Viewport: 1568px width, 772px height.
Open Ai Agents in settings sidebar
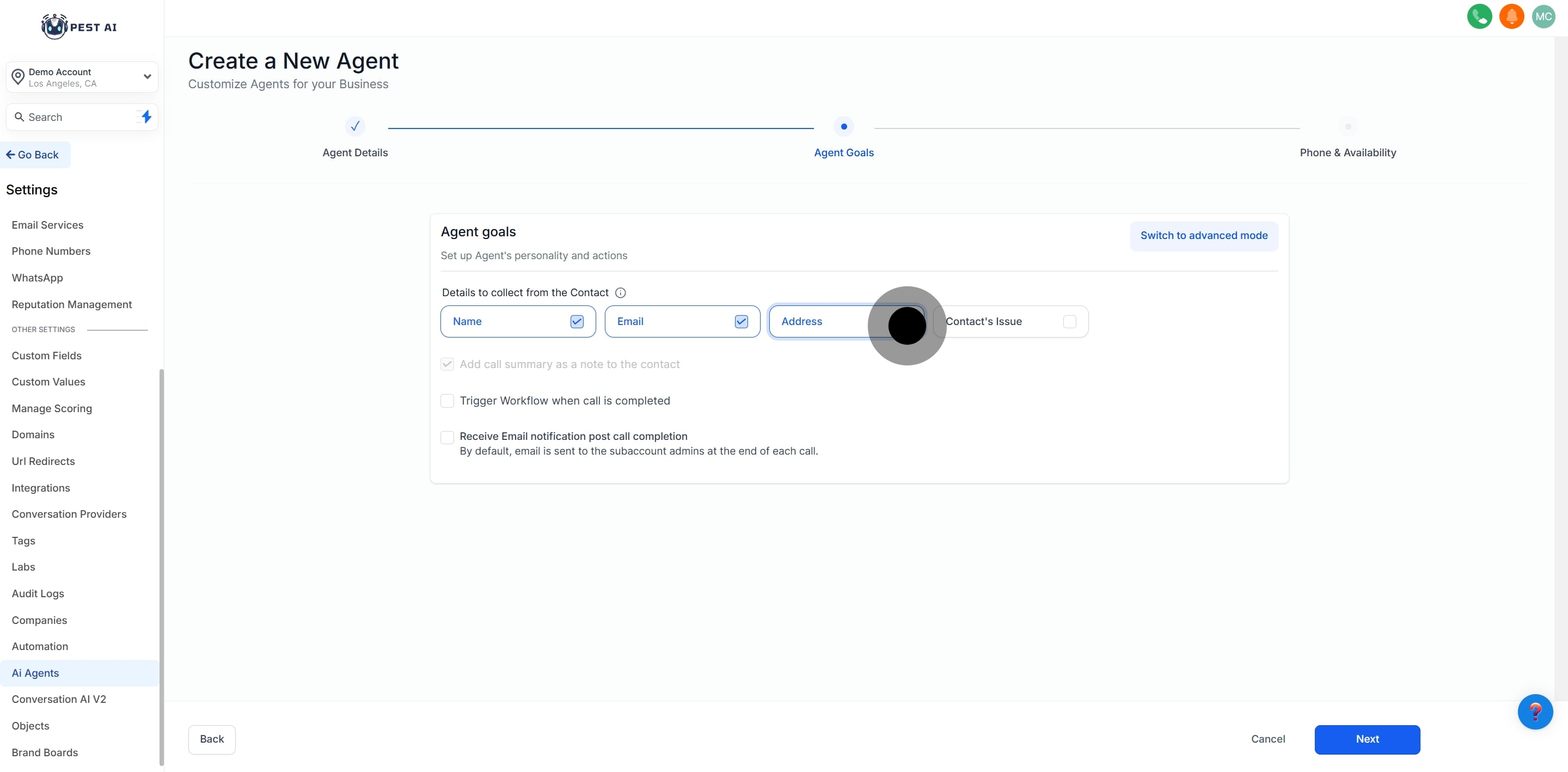pos(35,673)
